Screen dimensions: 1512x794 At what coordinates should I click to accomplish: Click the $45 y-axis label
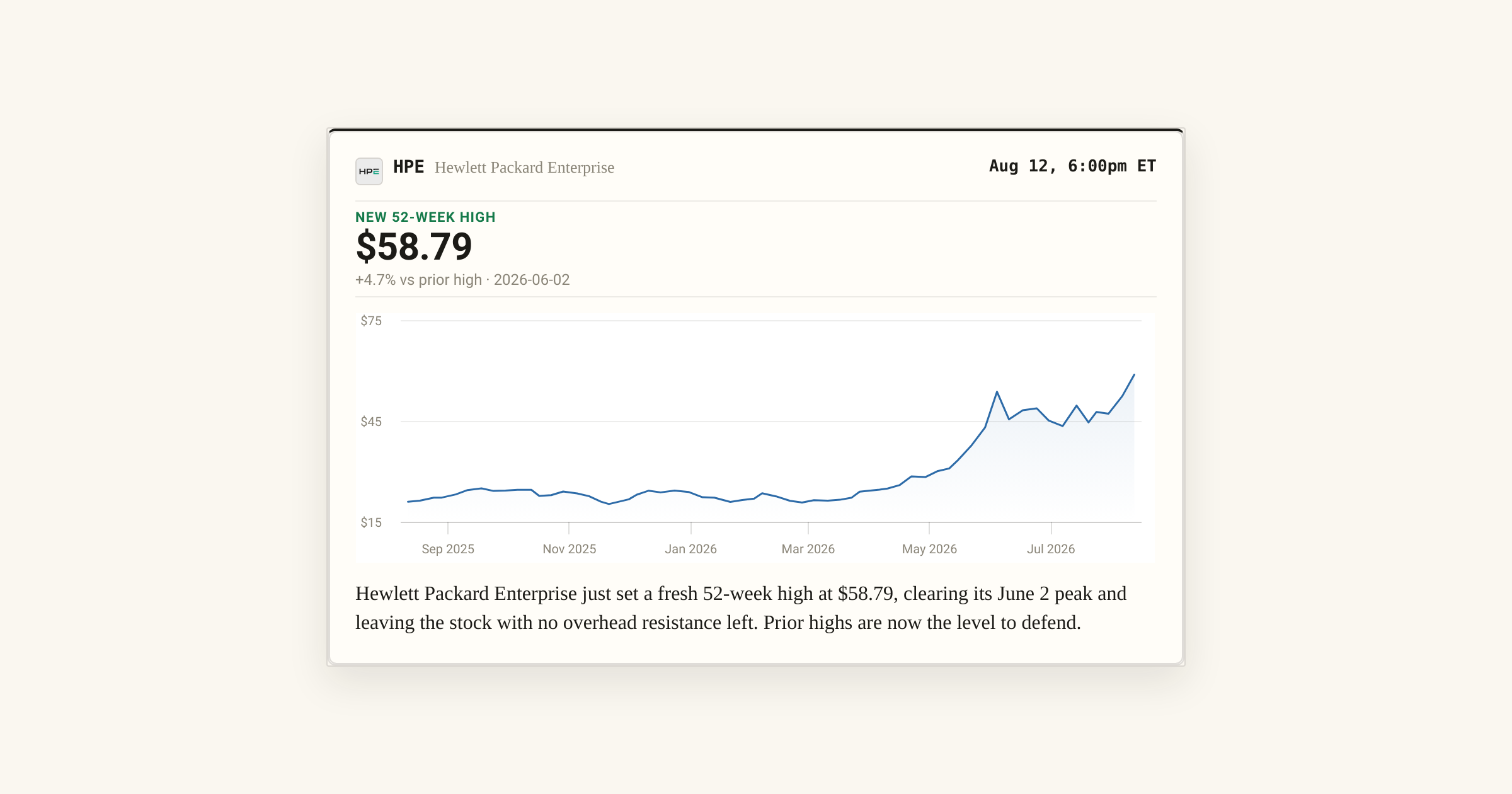(371, 422)
